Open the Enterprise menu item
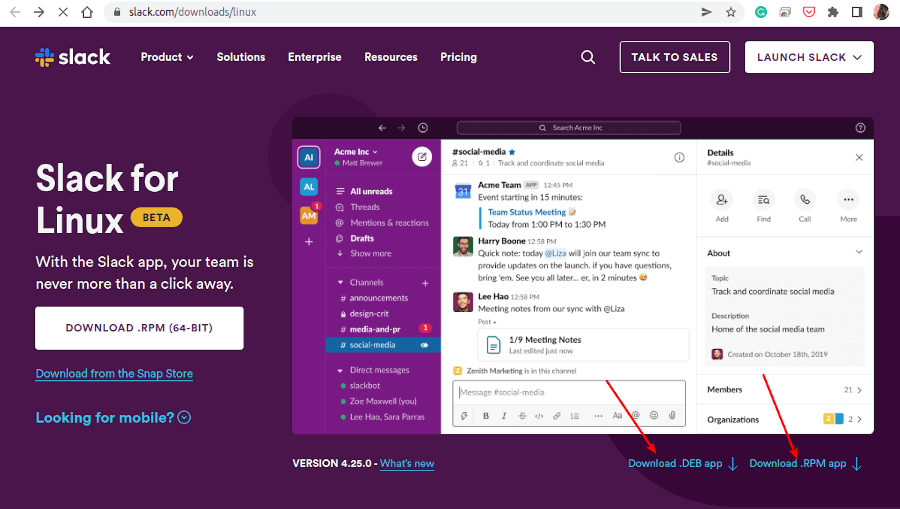Viewport: 900px width, 509px height. click(314, 57)
